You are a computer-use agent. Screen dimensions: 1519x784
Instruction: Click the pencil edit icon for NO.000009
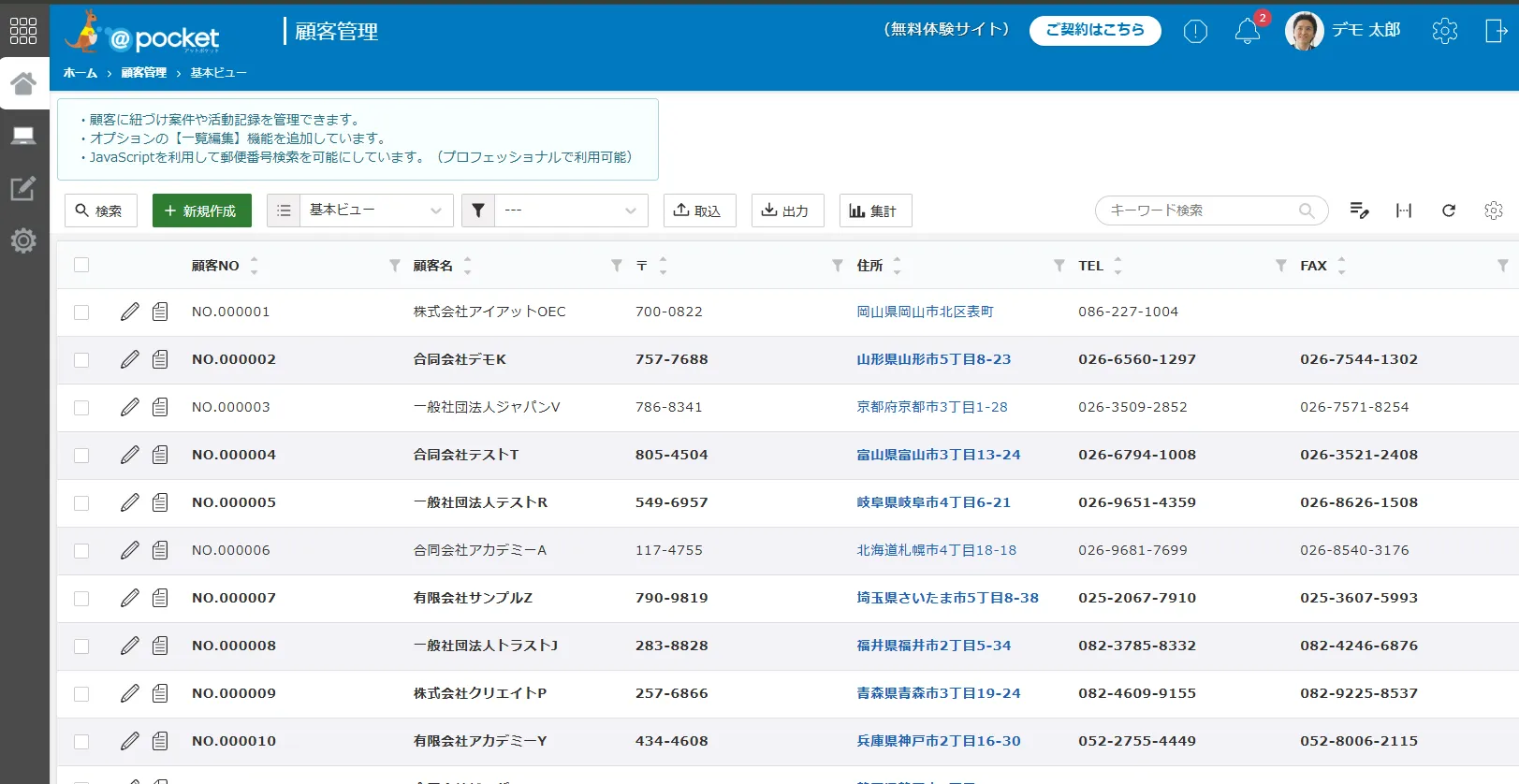(x=130, y=693)
